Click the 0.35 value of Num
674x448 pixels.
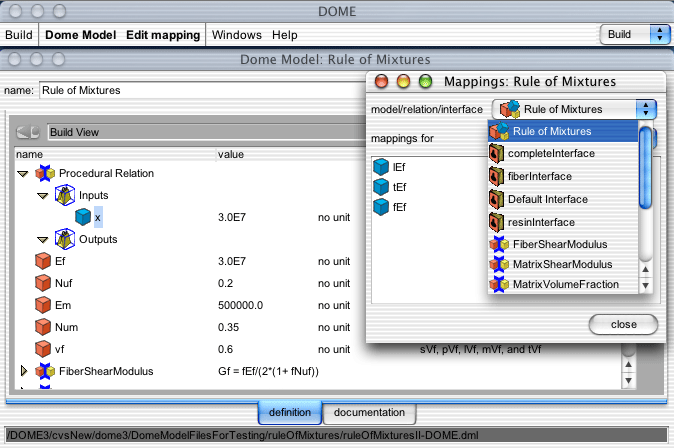point(228,327)
